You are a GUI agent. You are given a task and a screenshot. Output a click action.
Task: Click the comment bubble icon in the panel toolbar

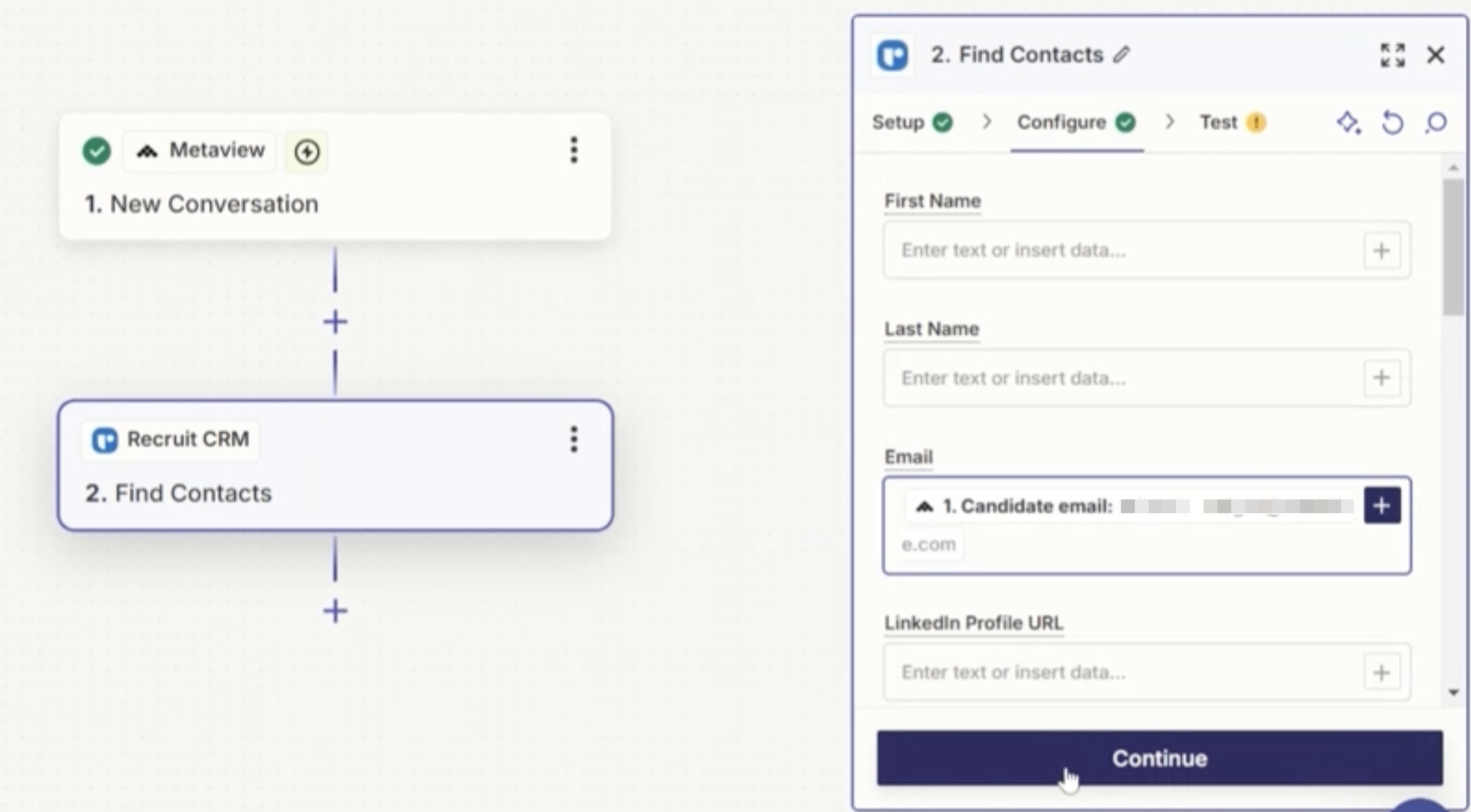coord(1435,123)
